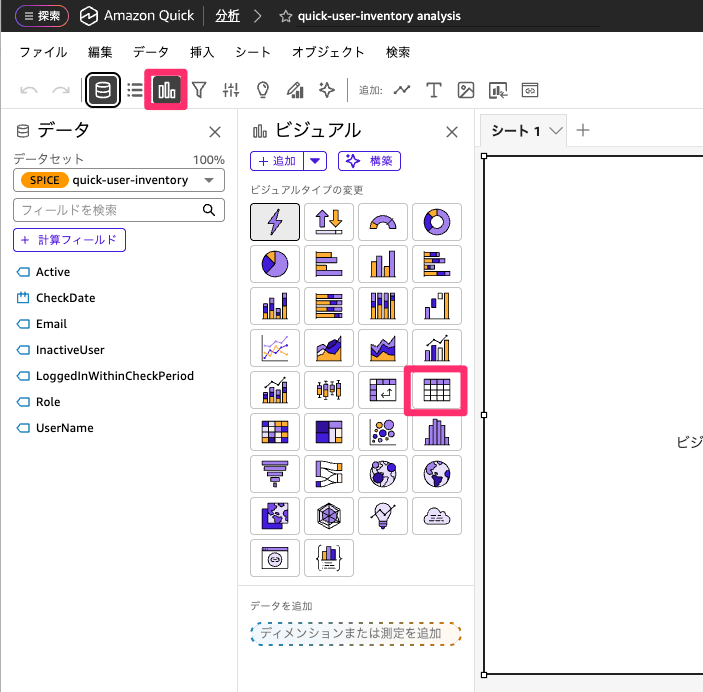Click the undo arrow in toolbar
703x692 pixels.
click(29, 90)
